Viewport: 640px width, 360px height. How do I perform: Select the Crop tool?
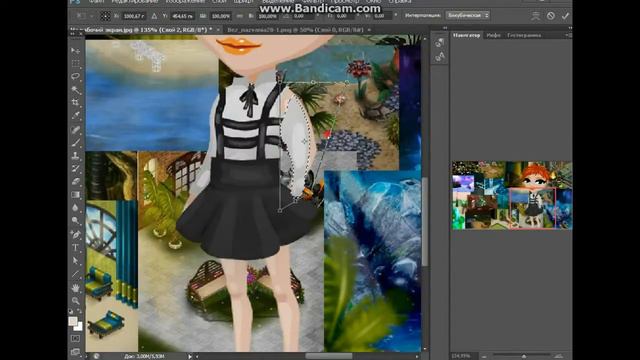coord(76,102)
